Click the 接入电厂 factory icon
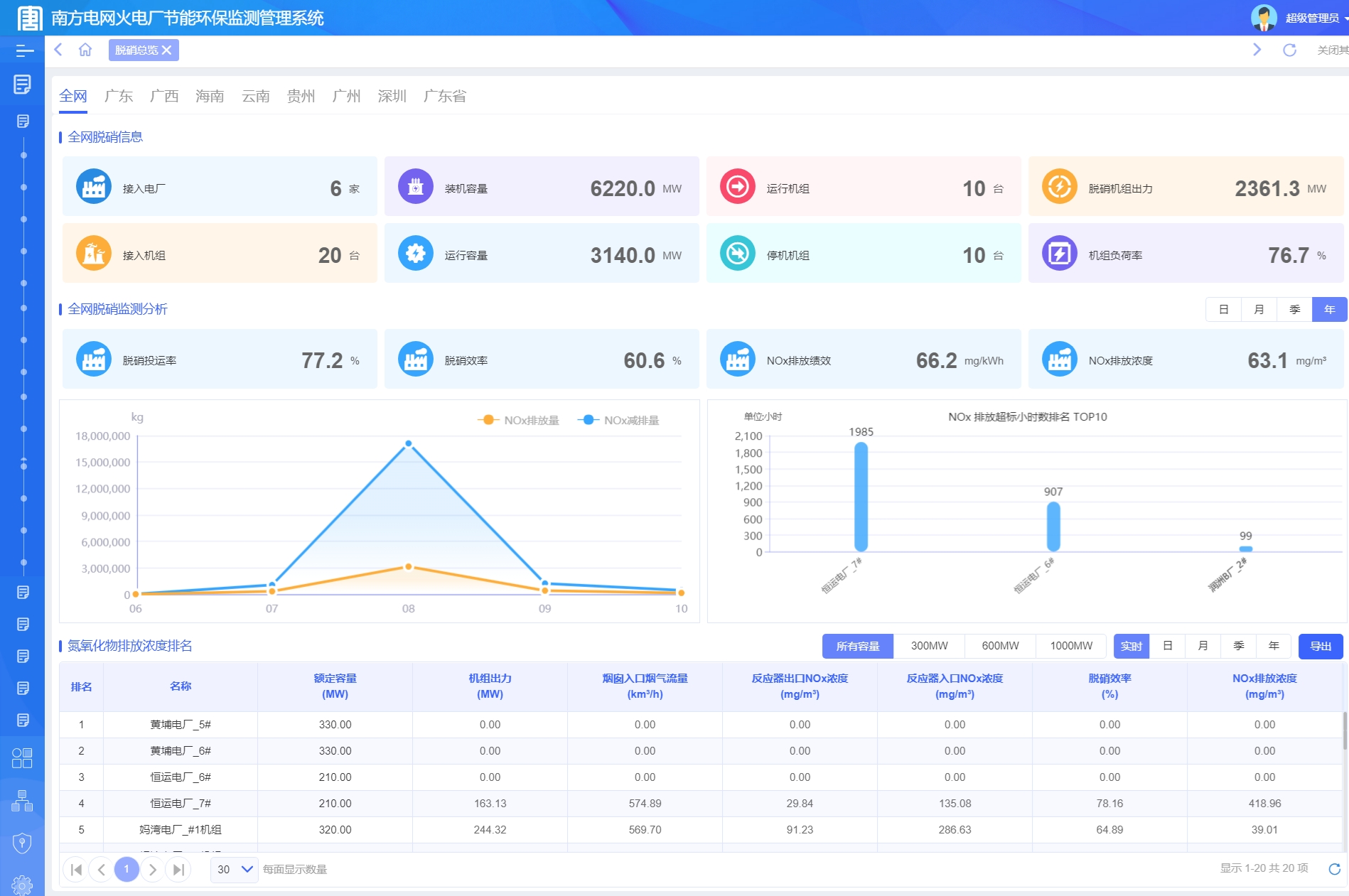 [94, 186]
